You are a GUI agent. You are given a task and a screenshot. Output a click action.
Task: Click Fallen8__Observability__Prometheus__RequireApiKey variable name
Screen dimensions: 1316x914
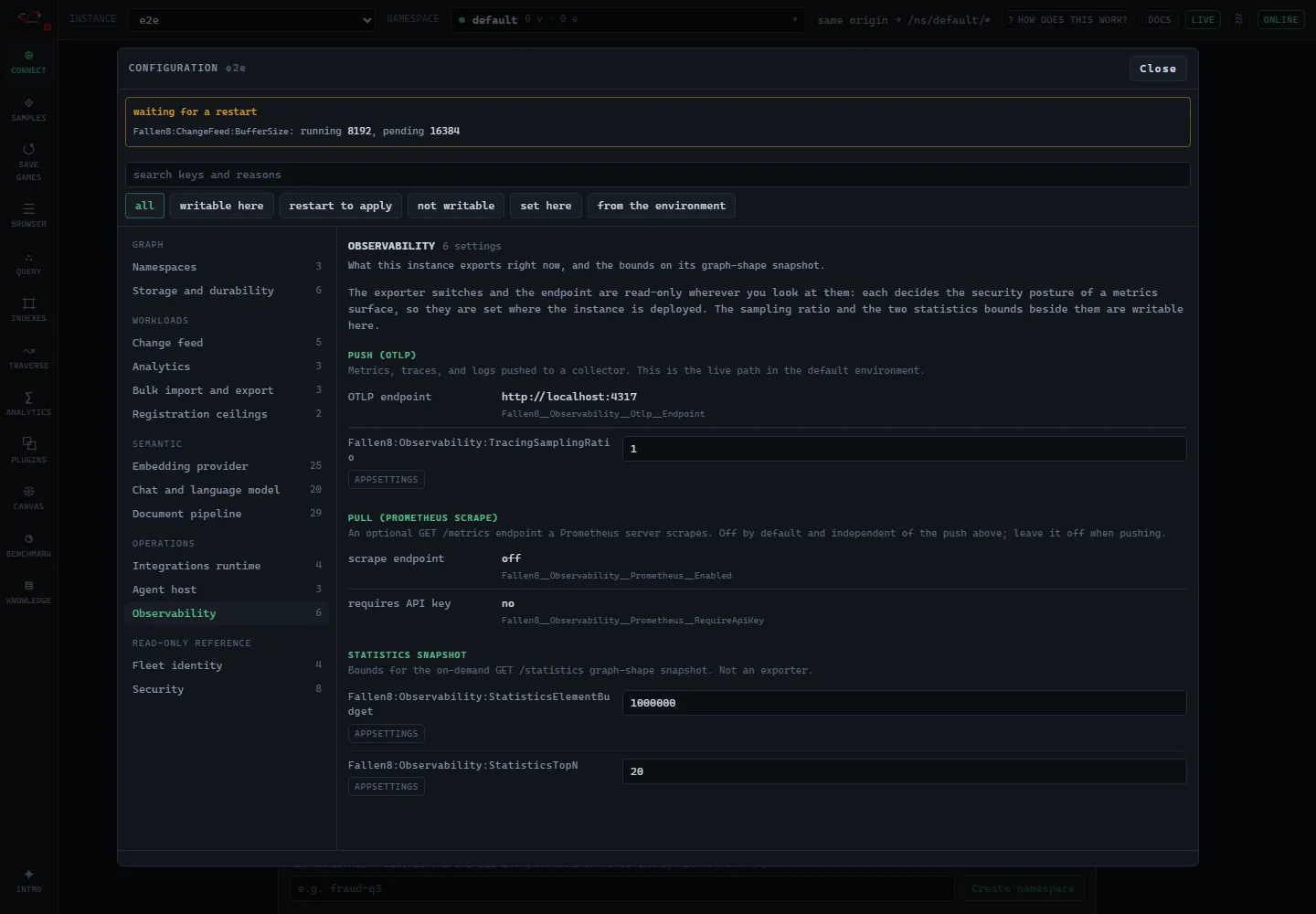[x=632, y=621]
